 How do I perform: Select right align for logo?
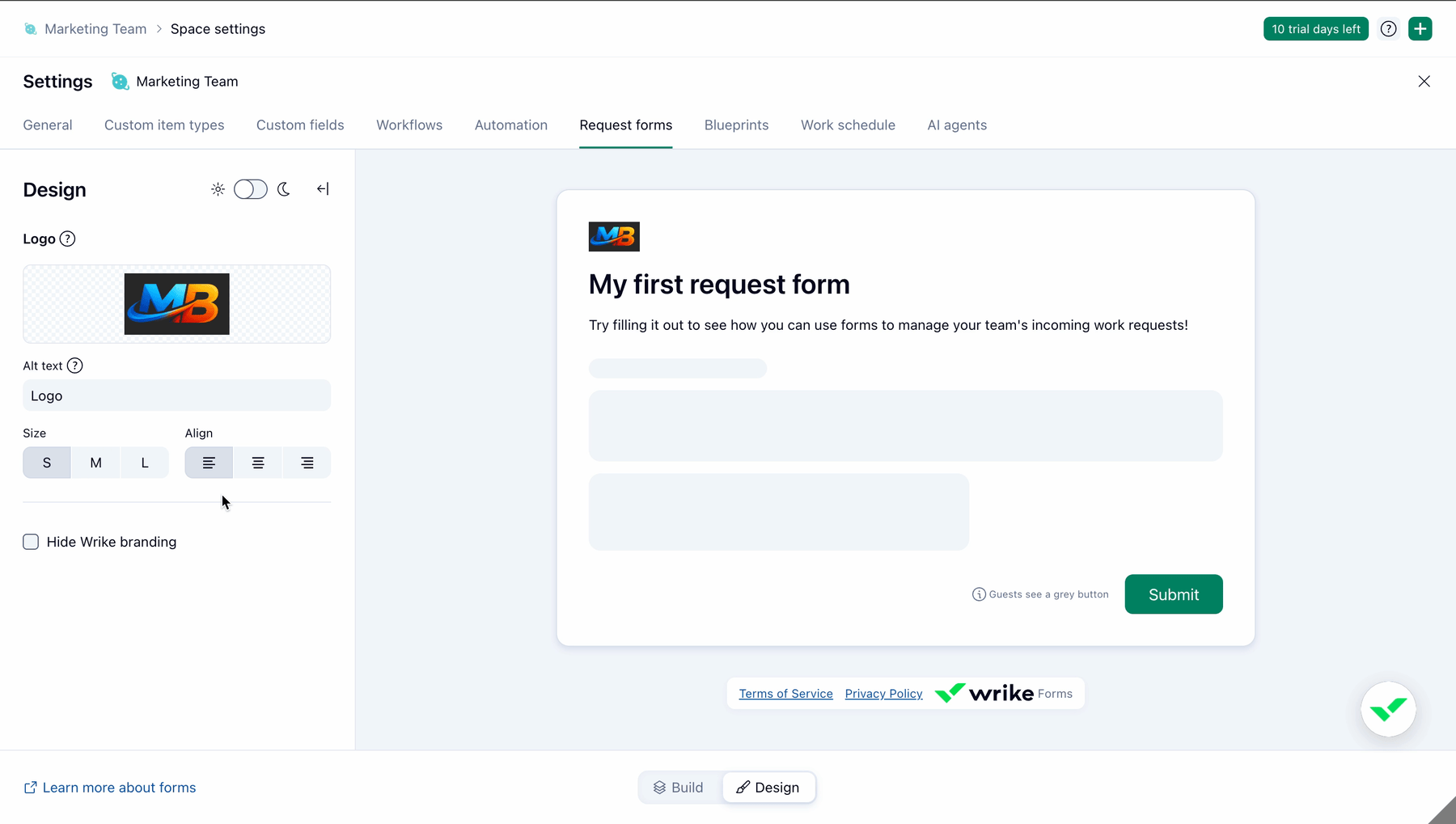(x=307, y=463)
